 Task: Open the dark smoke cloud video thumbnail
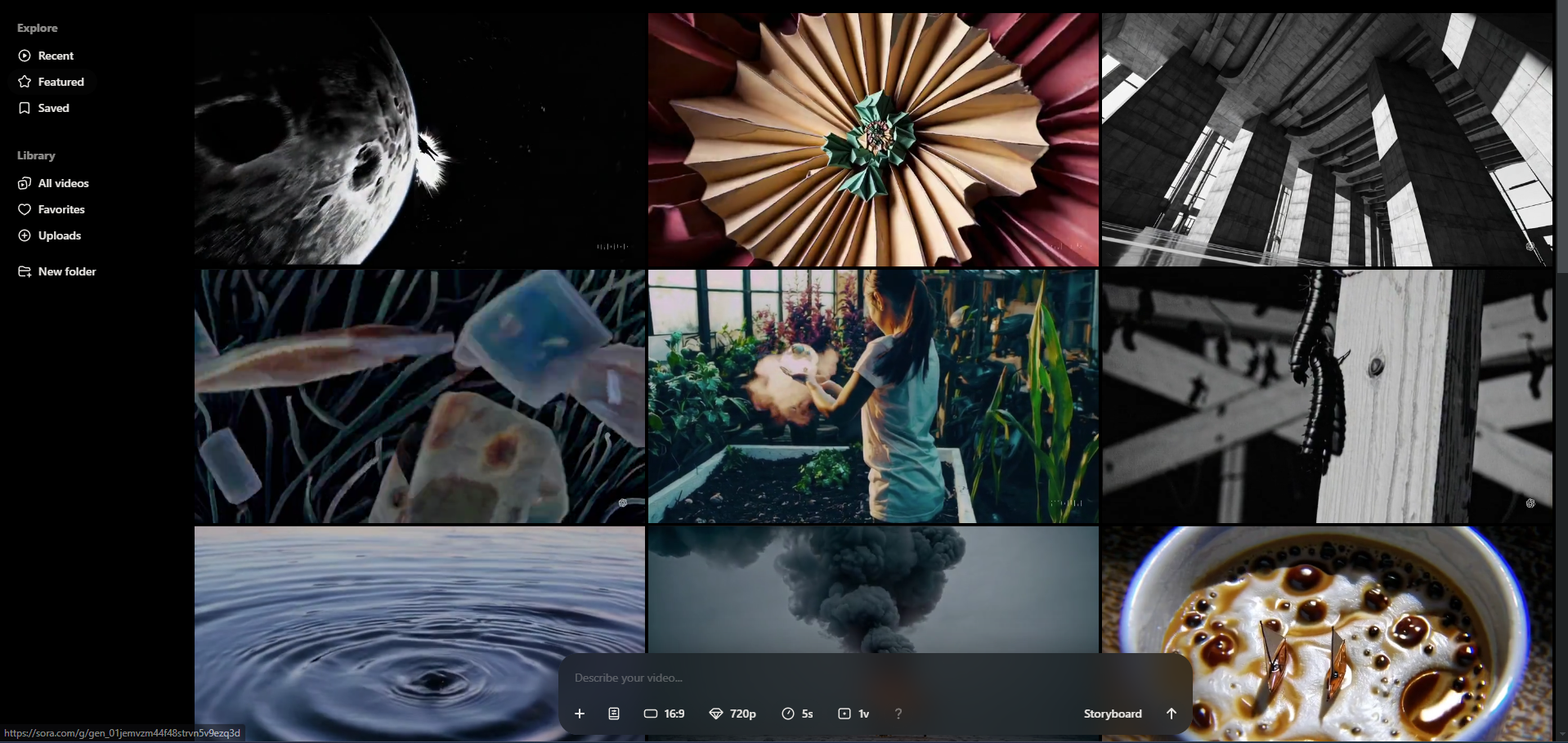(873, 589)
